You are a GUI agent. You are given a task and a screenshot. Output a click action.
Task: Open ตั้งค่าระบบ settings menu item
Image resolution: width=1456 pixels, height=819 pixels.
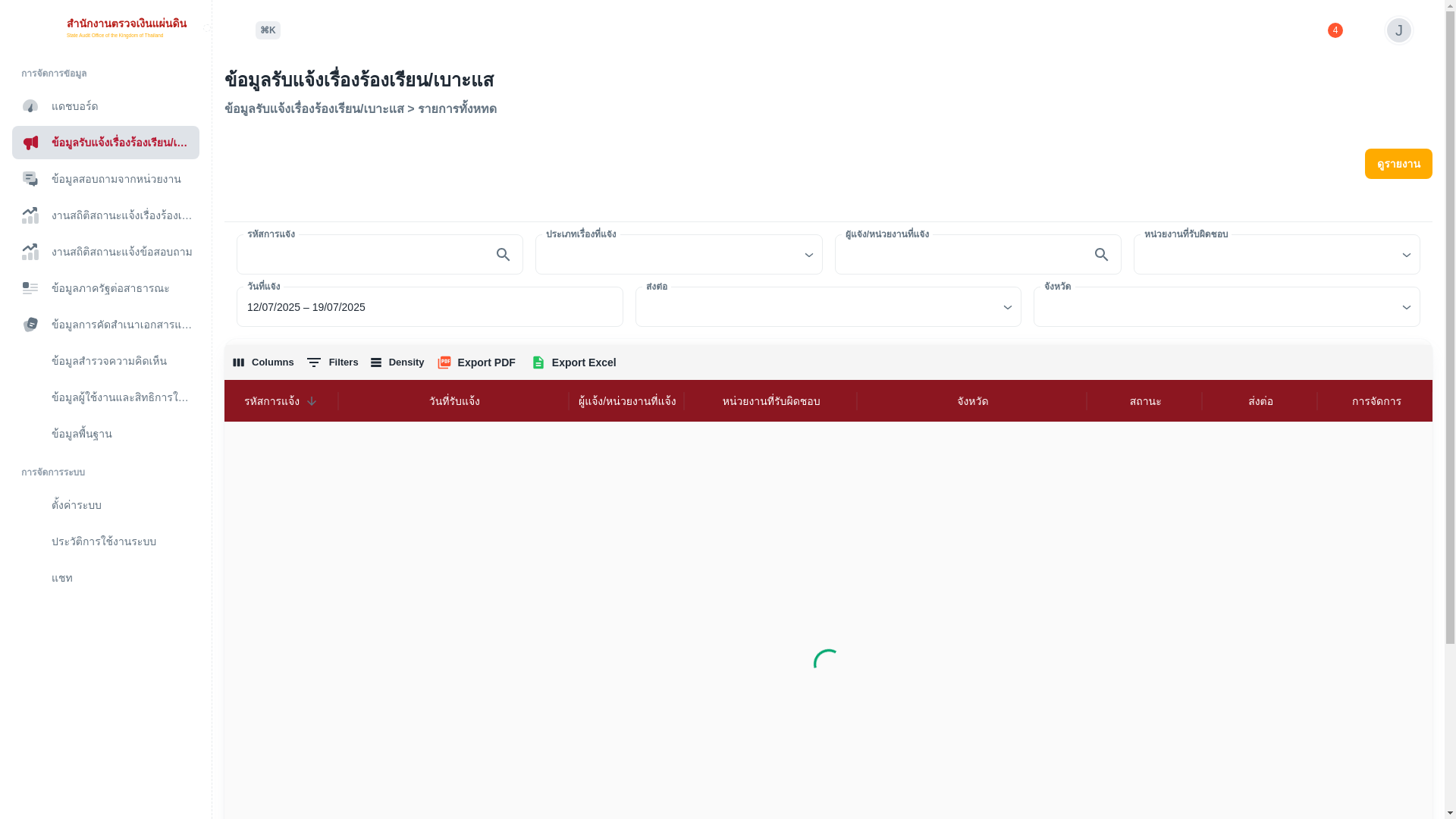click(105, 505)
